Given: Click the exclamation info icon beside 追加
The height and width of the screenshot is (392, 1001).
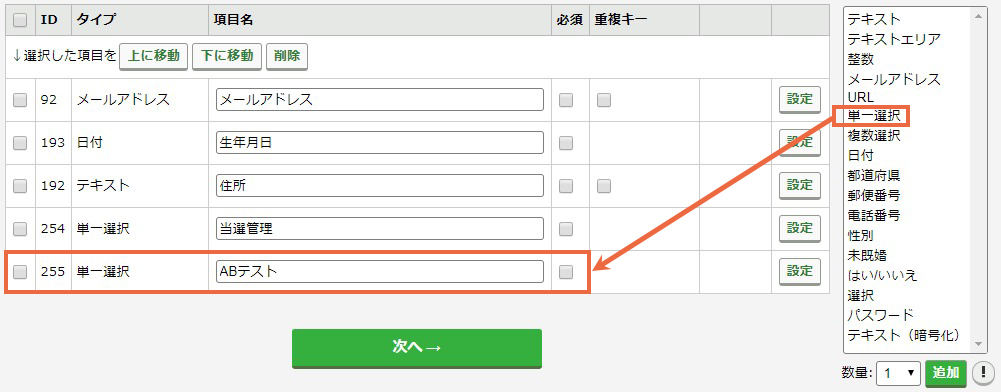Looking at the screenshot, I should point(980,373).
